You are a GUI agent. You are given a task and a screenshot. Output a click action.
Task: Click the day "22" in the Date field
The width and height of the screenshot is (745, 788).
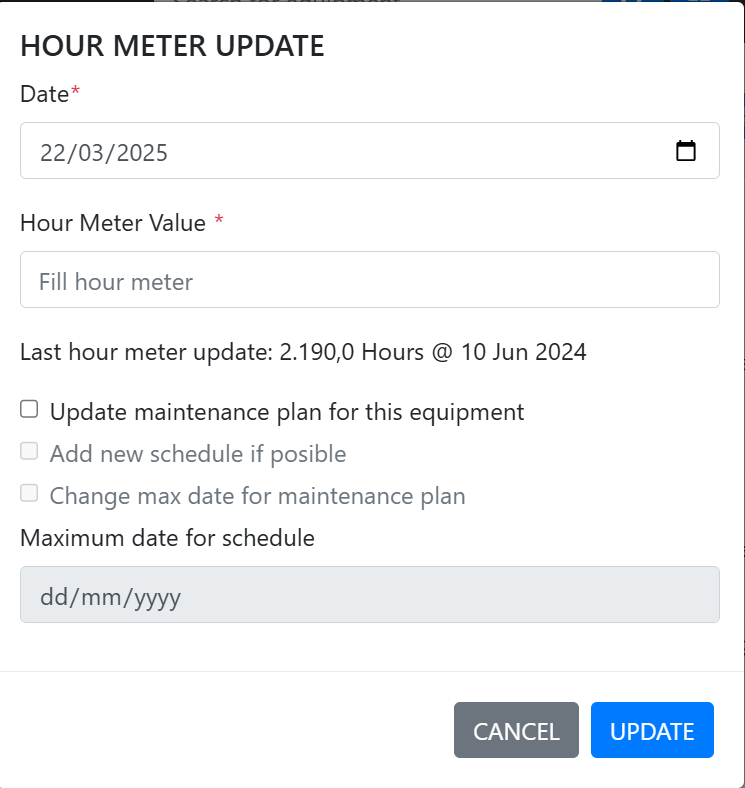(x=52, y=153)
